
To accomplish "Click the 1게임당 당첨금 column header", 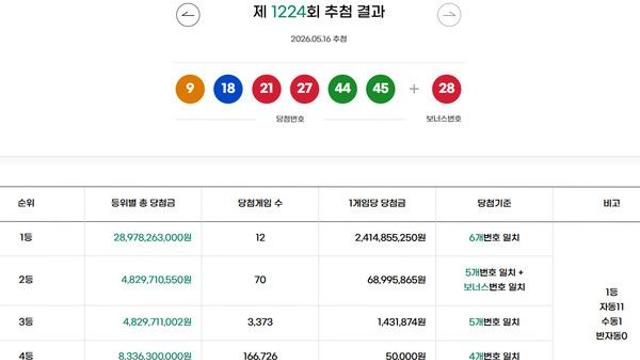I will [377, 203].
